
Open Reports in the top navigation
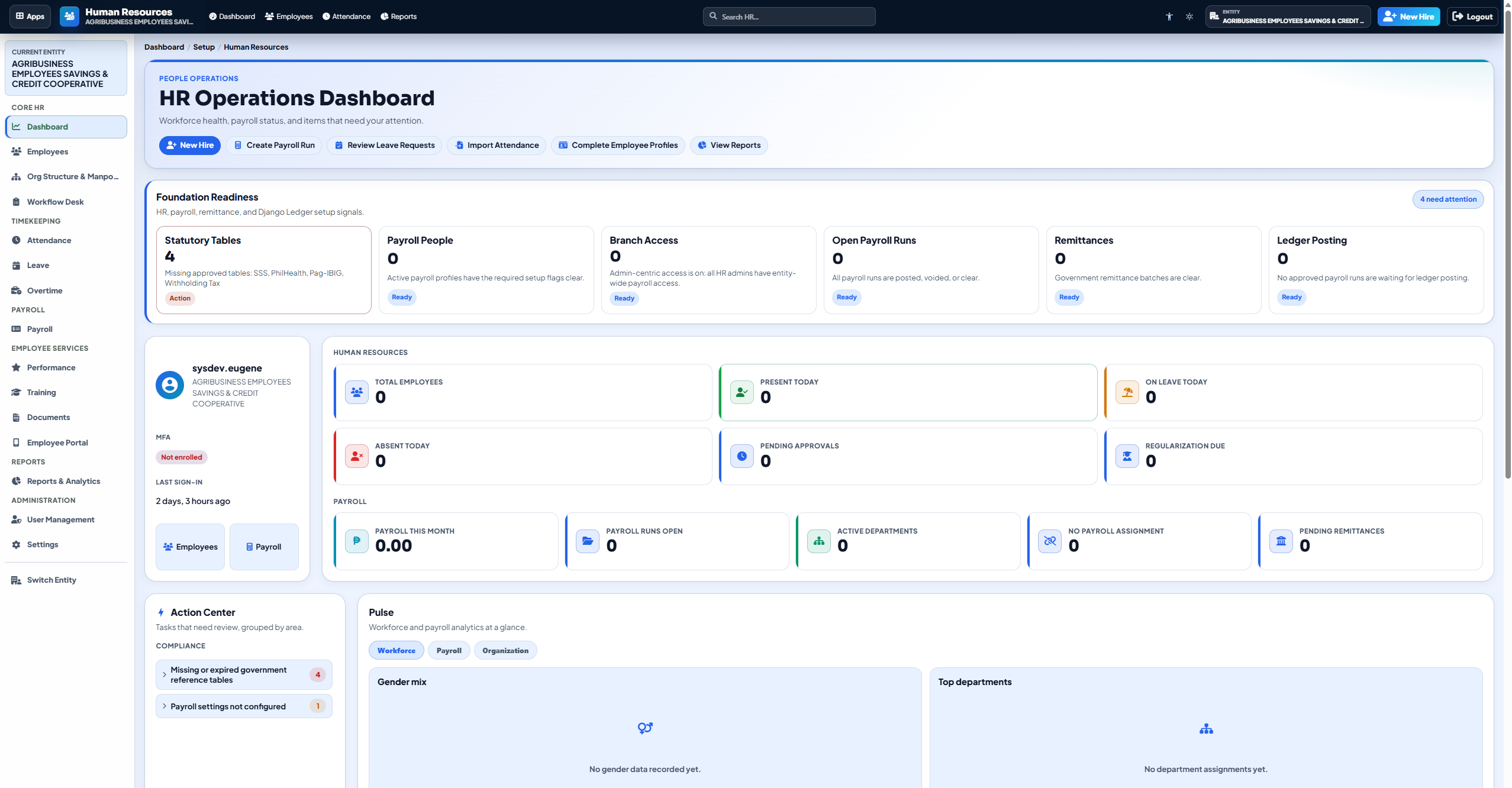398,17
